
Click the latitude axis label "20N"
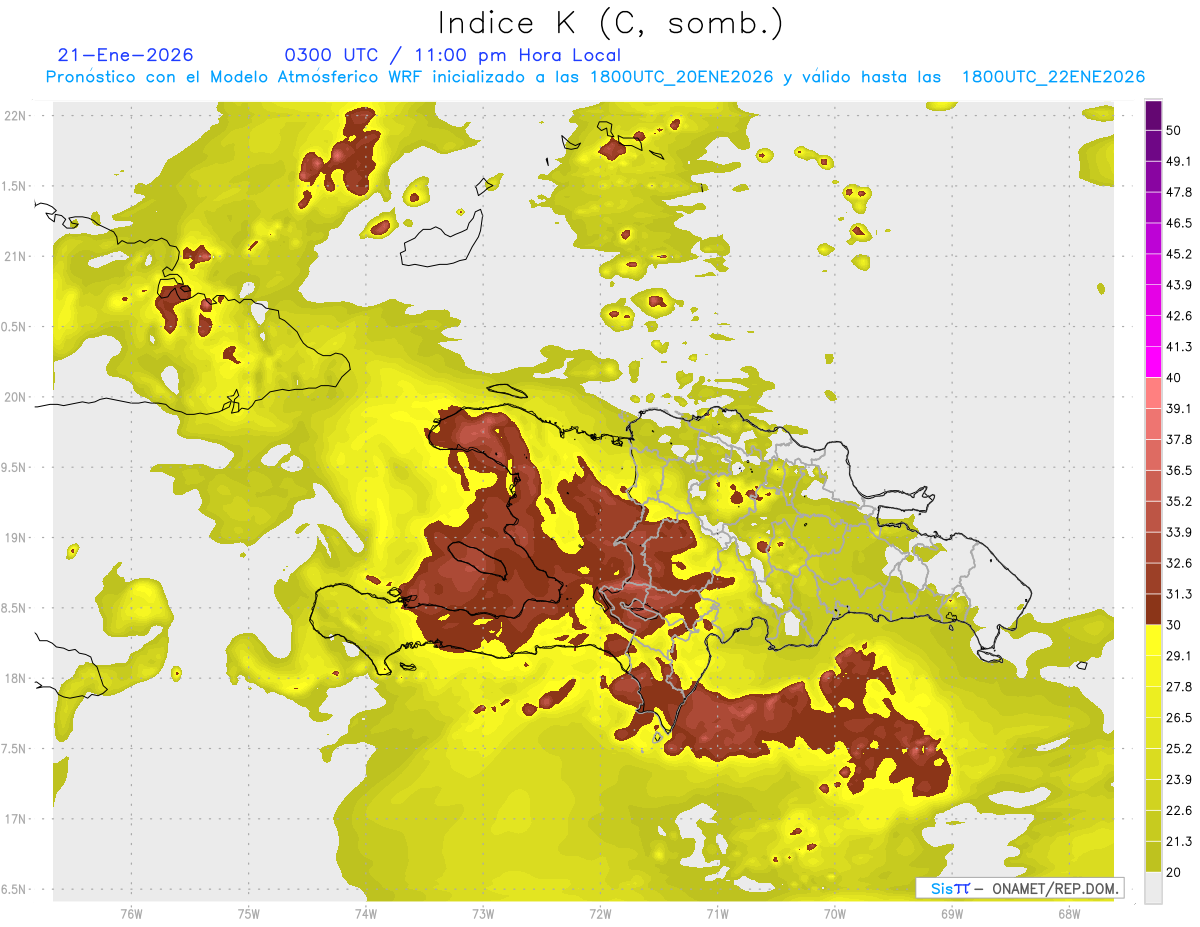(x=15, y=397)
